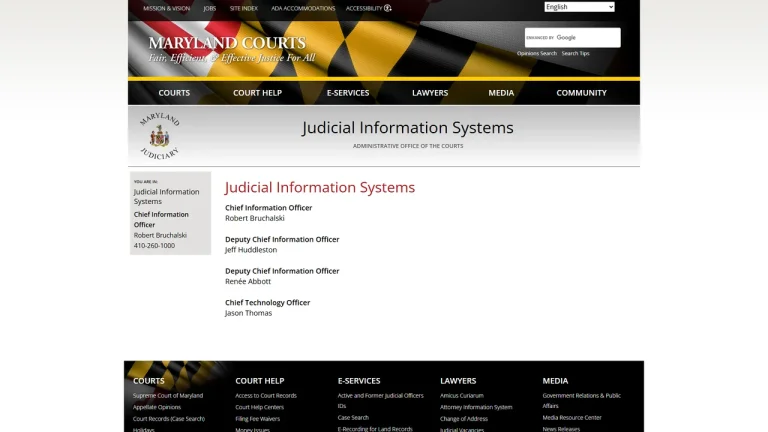Screen dimensions: 768x432
Task: Open footer Amicus Curiarum link
Action: coord(461,396)
